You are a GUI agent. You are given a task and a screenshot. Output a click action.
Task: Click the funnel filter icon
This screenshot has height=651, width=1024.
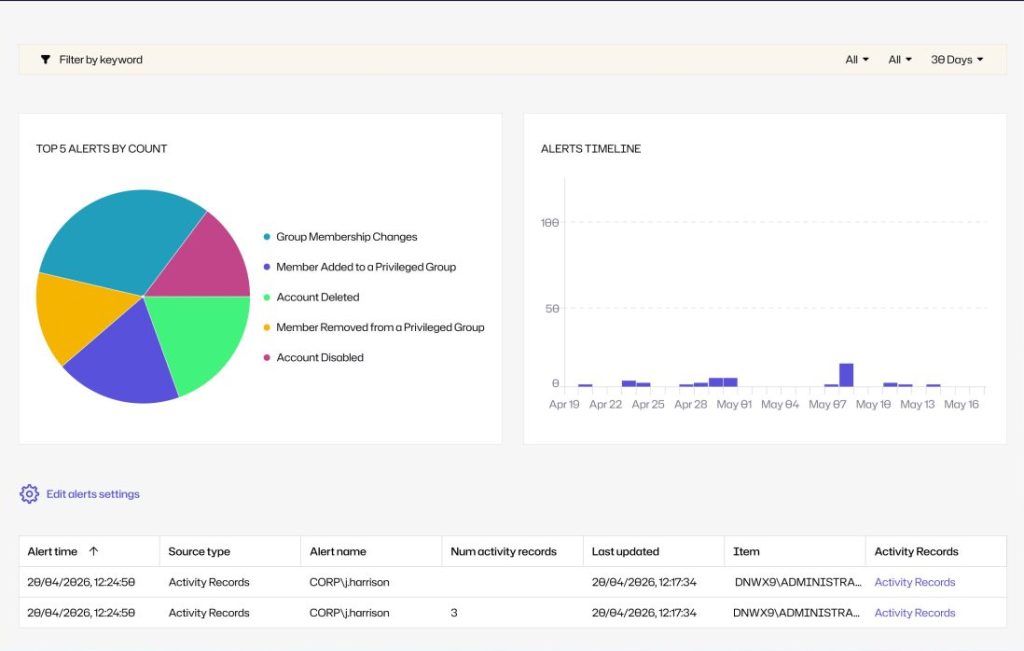pyautogui.click(x=45, y=59)
